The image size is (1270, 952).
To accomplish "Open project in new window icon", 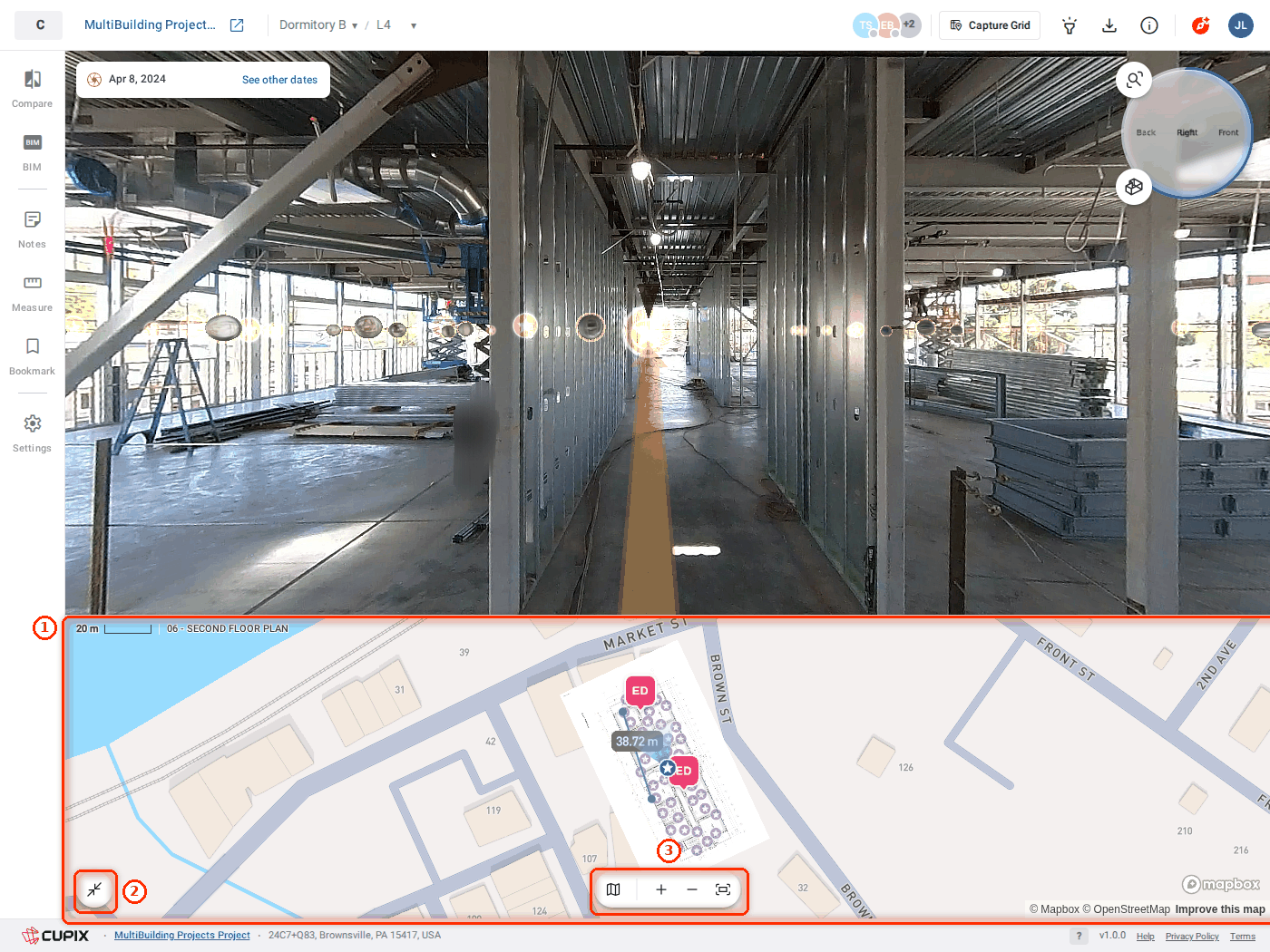I will [237, 25].
